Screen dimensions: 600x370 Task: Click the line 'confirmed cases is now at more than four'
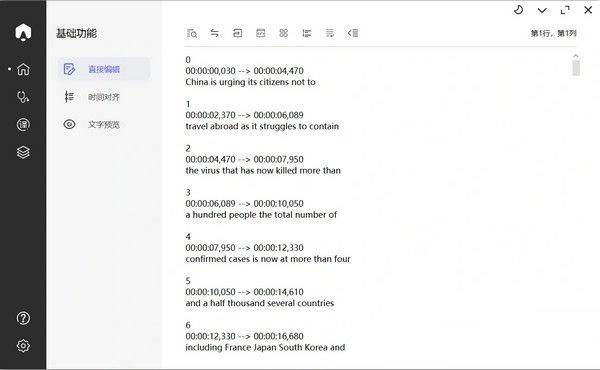tap(268, 259)
